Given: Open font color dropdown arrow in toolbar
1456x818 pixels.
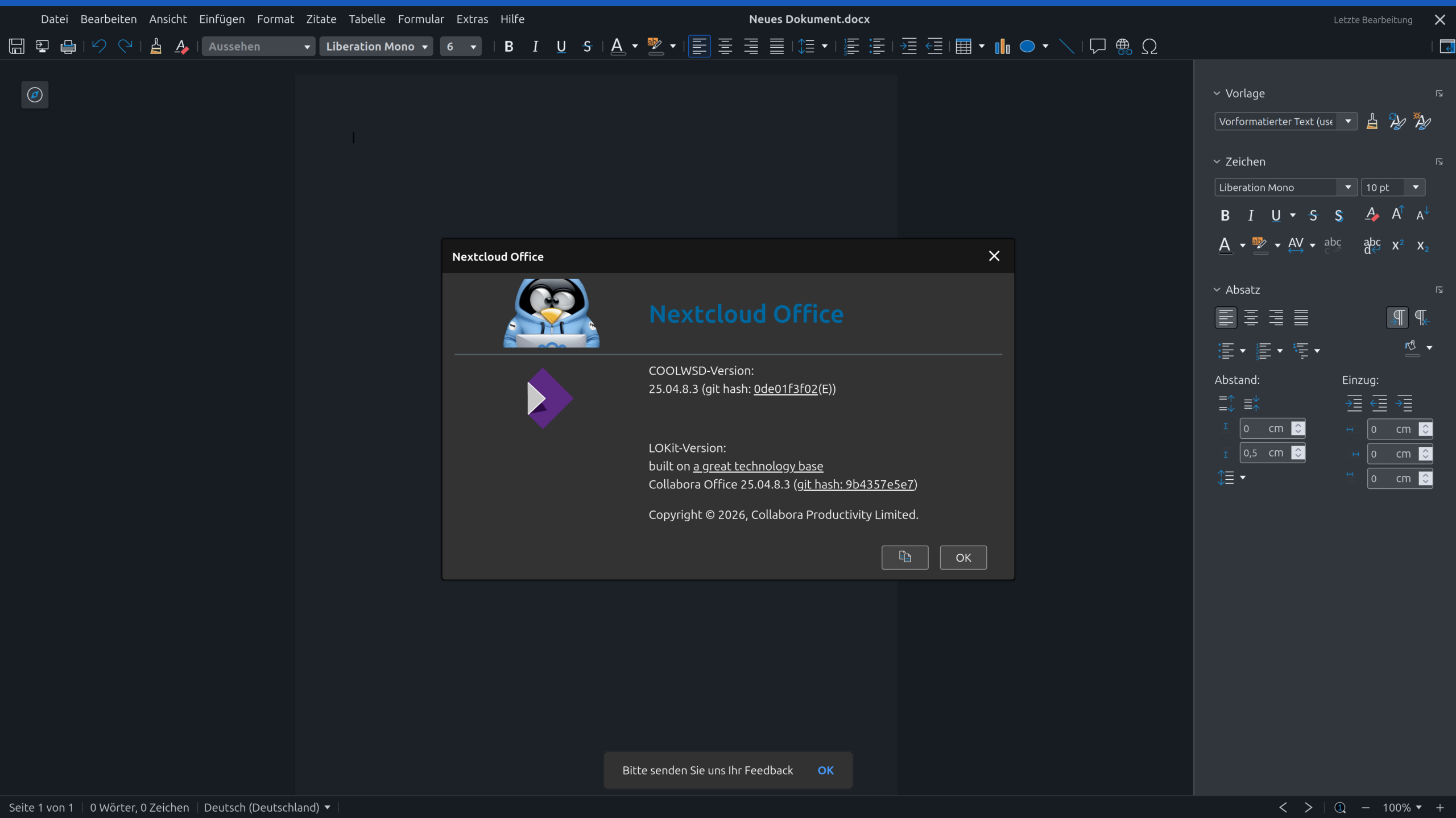Looking at the screenshot, I should pos(635,47).
